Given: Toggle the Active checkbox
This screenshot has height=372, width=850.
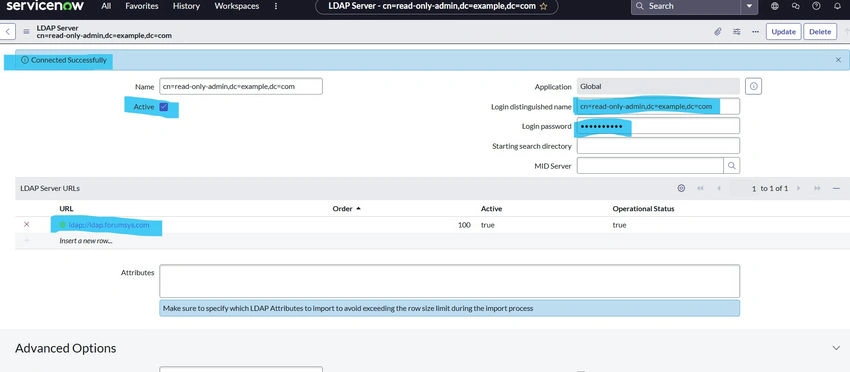Looking at the screenshot, I should [x=164, y=107].
